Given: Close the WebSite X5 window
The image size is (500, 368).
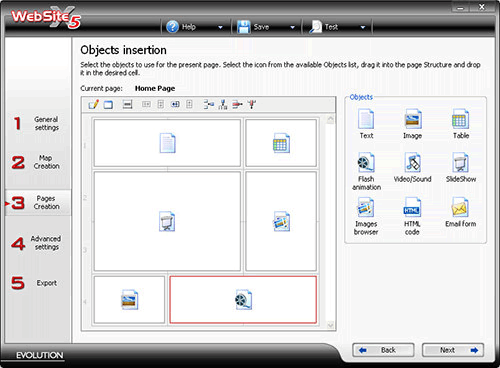Looking at the screenshot, I should [x=482, y=7].
